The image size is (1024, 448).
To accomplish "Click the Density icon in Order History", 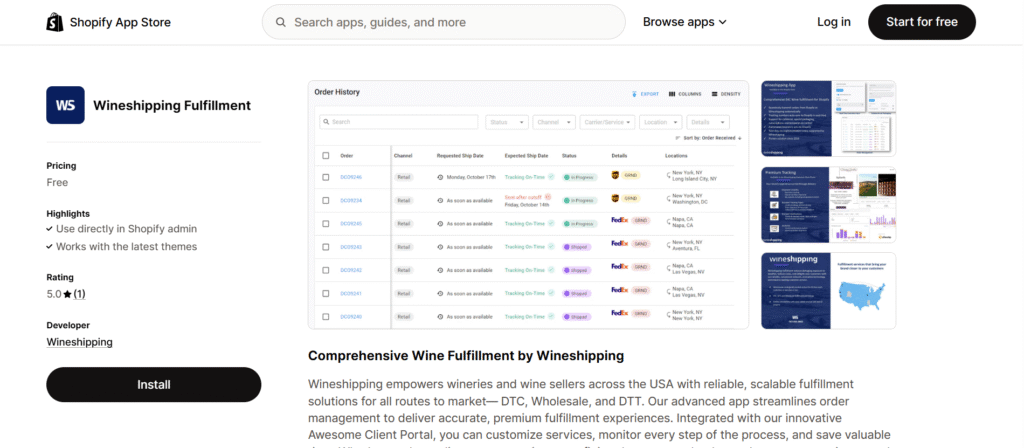I will pos(714,94).
